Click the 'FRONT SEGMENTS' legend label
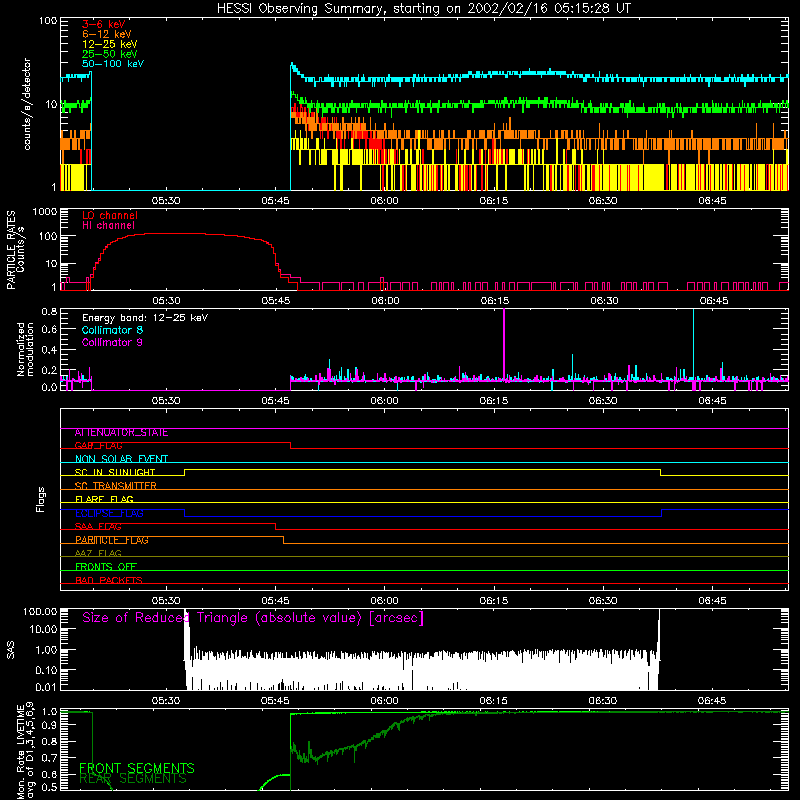 137,768
